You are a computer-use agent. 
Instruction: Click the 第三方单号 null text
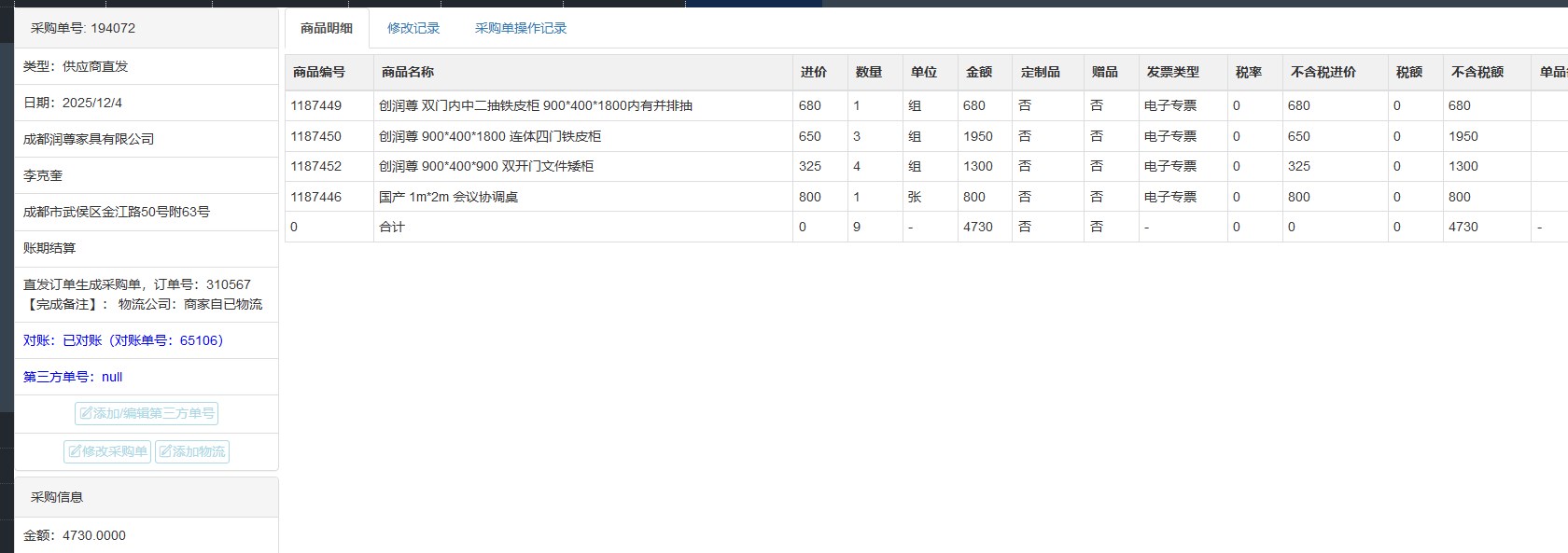(73, 377)
